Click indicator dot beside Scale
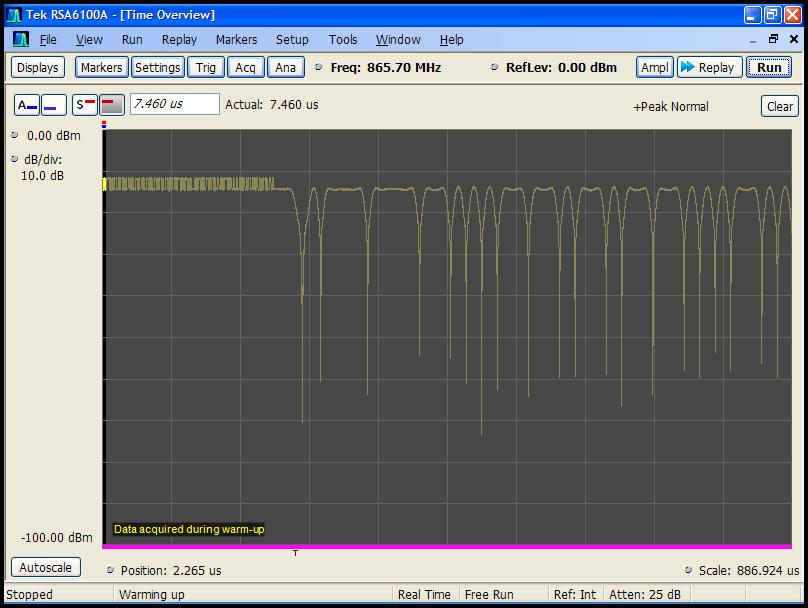Viewport: 808px width, 608px height. 688,569
